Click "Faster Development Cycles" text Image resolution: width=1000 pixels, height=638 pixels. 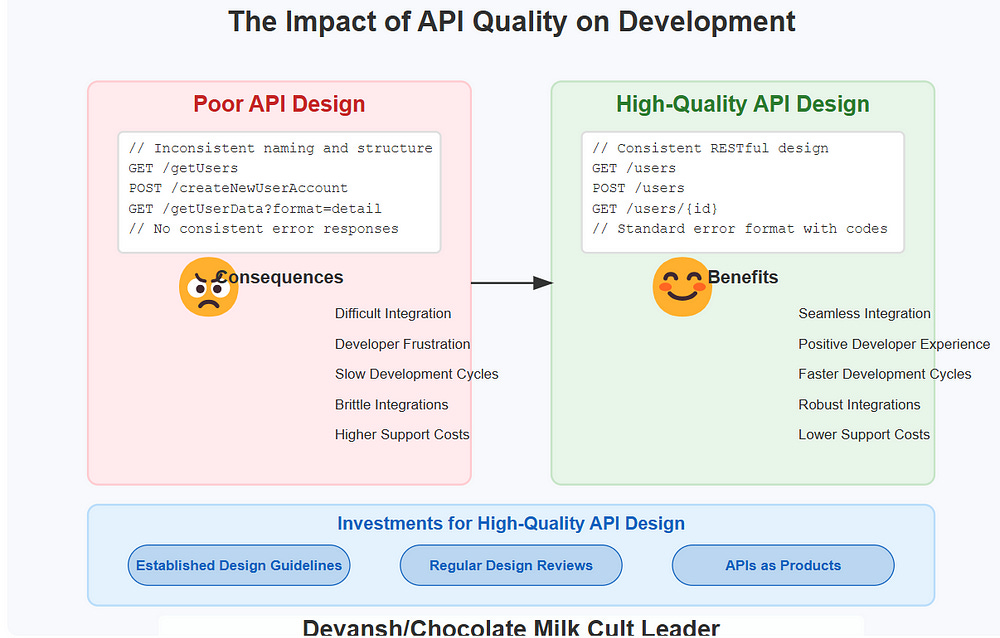pos(885,375)
